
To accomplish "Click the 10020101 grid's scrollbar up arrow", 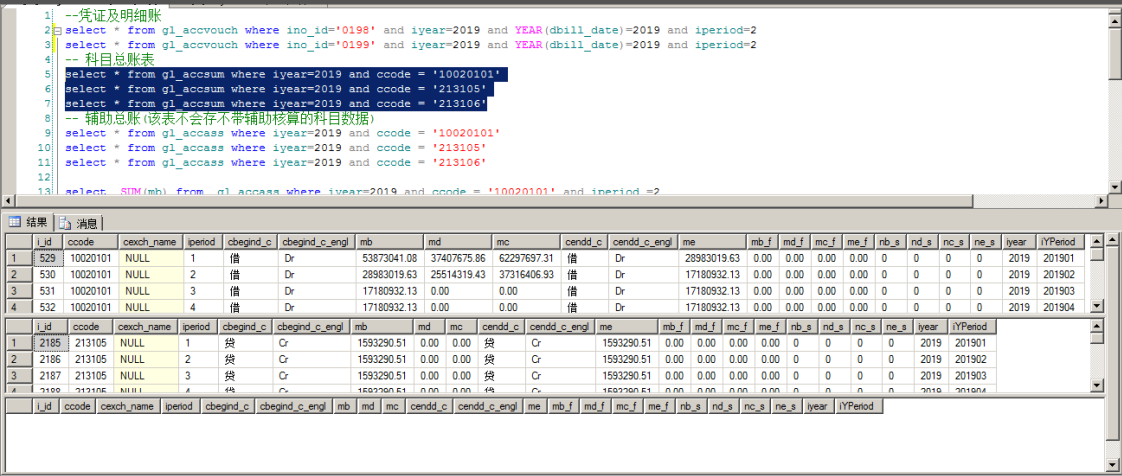I will pos(1096,241).
